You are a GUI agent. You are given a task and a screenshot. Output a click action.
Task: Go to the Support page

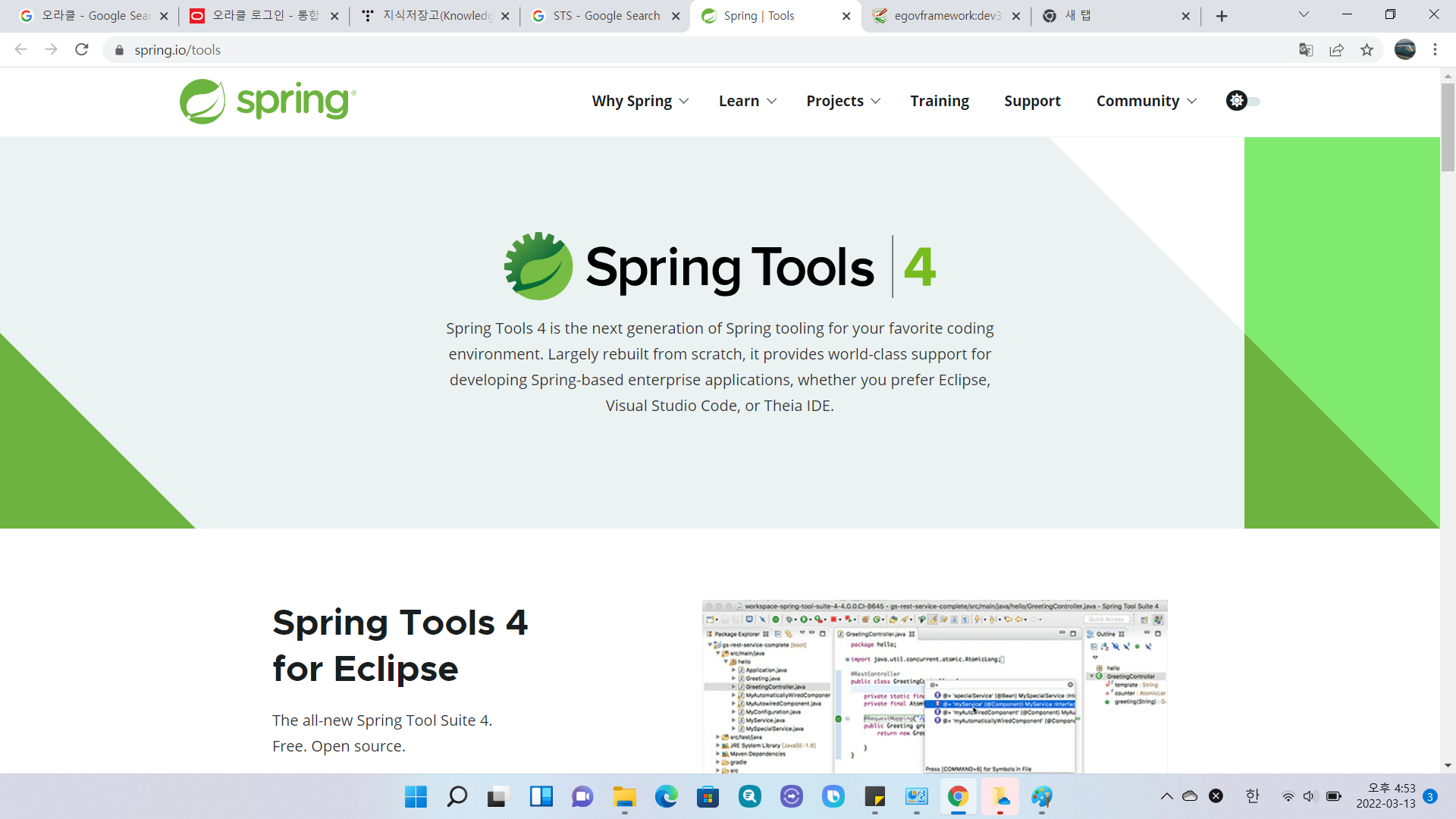[1032, 101]
